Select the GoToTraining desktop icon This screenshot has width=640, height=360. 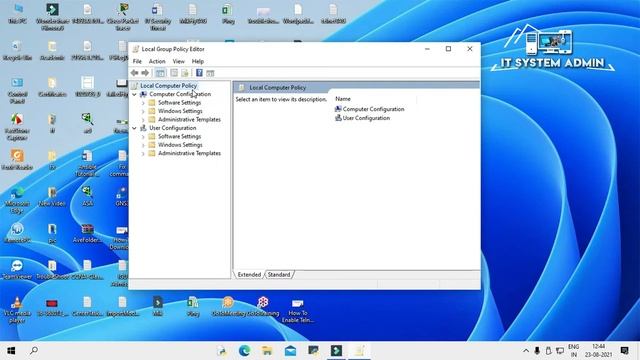point(263,307)
